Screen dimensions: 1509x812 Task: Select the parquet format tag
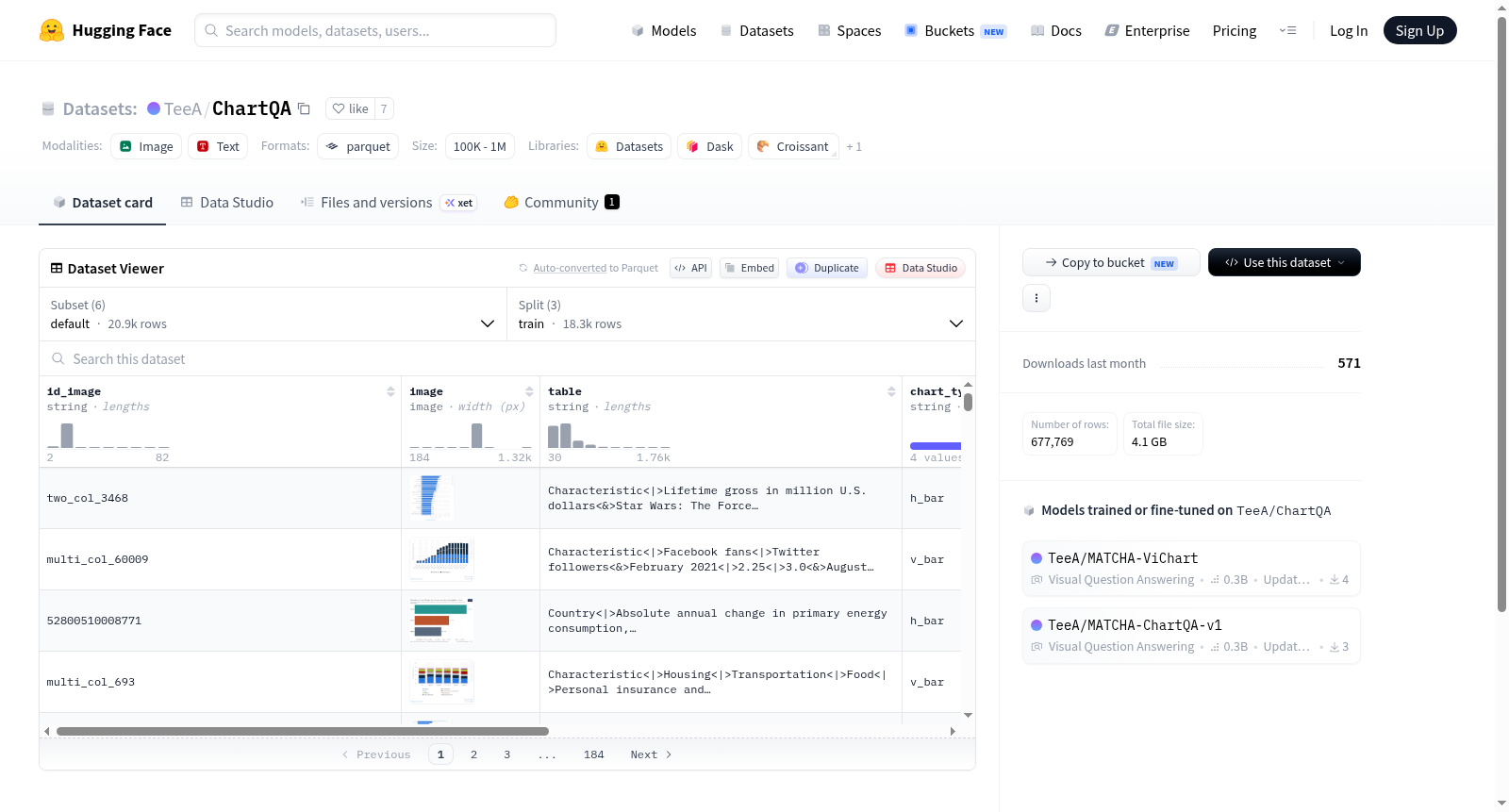357,146
